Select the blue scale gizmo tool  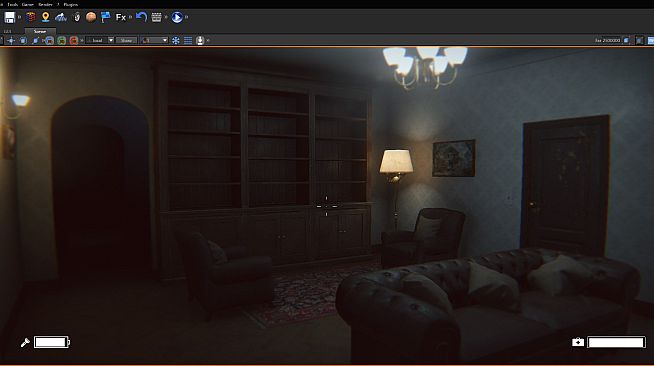[35, 40]
